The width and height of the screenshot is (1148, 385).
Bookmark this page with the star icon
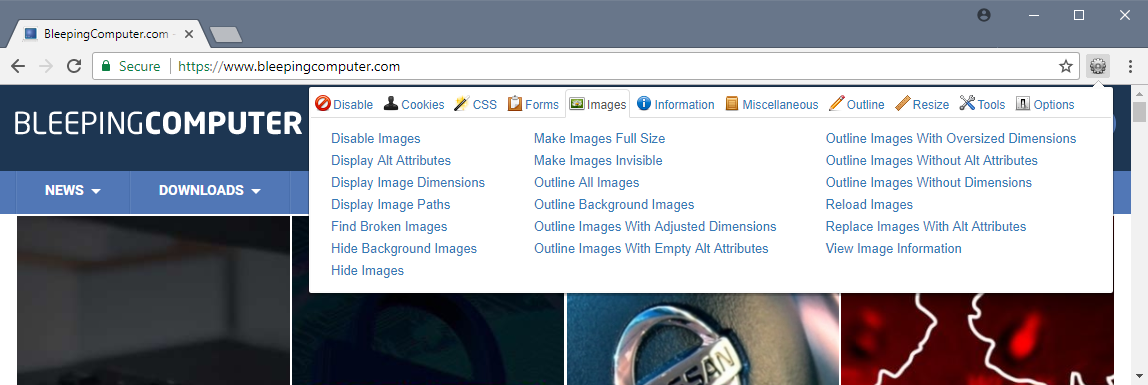click(1066, 67)
